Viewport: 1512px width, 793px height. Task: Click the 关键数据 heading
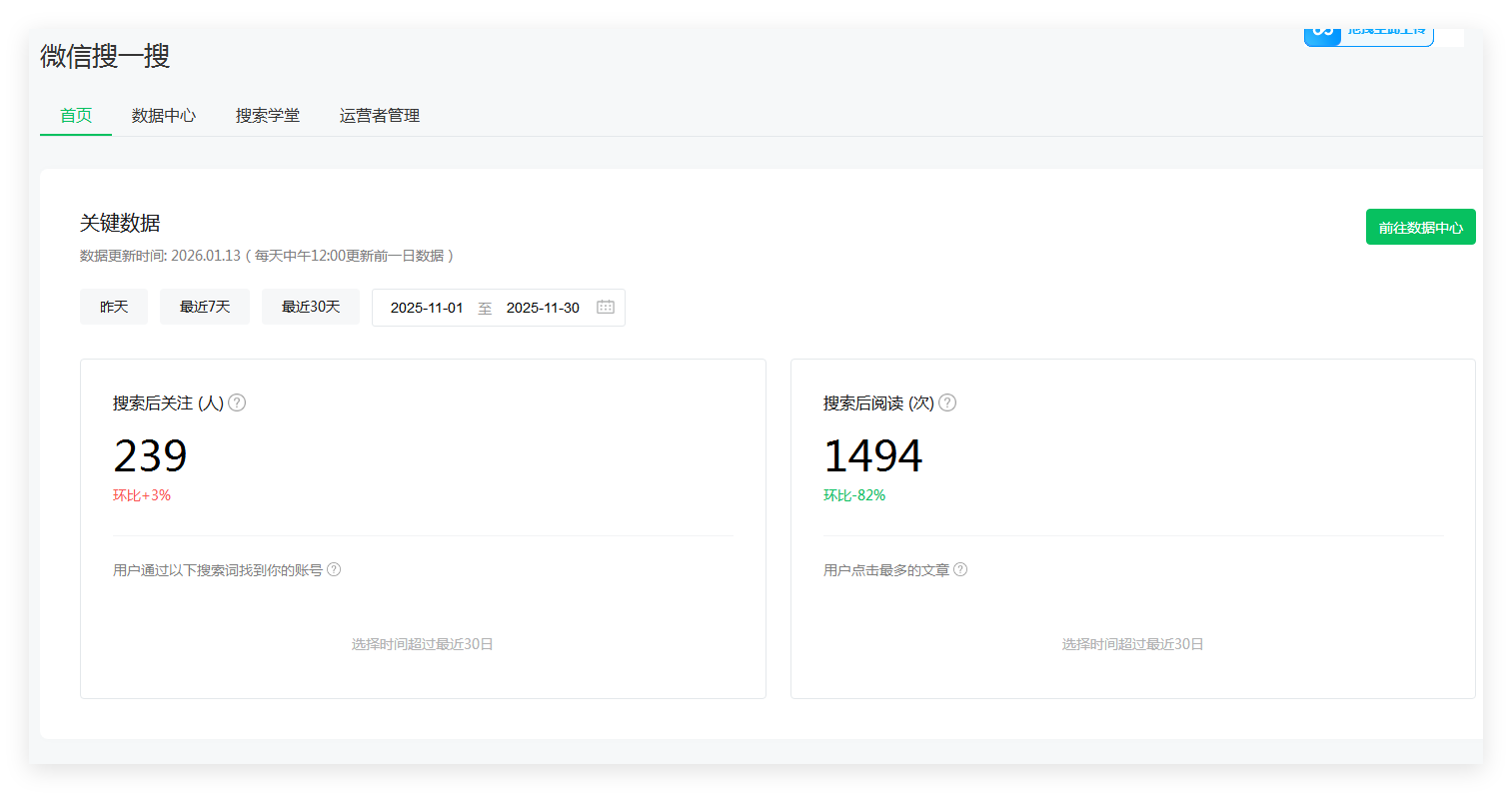click(120, 223)
